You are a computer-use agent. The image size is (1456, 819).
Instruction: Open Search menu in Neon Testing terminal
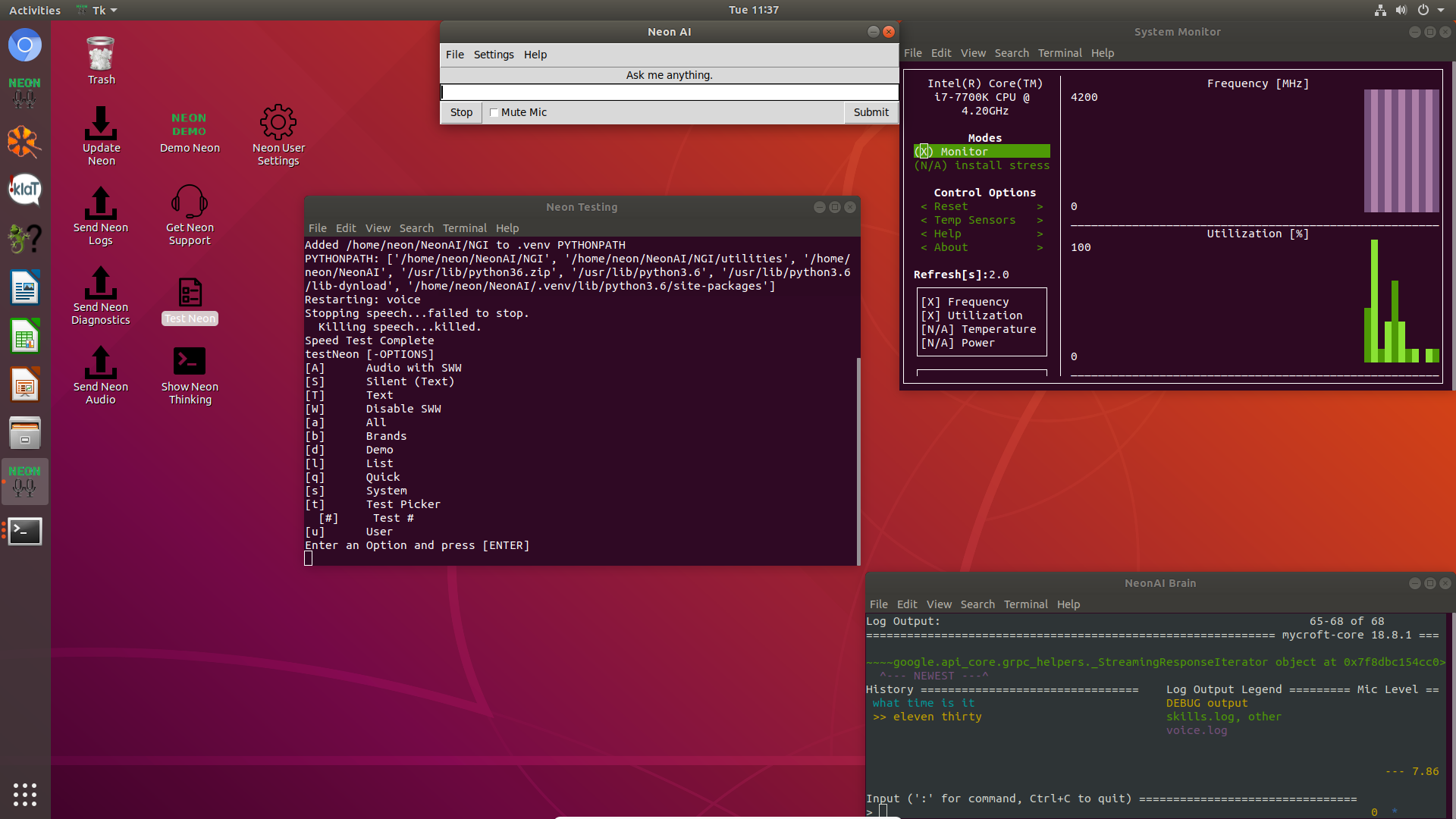(x=416, y=228)
